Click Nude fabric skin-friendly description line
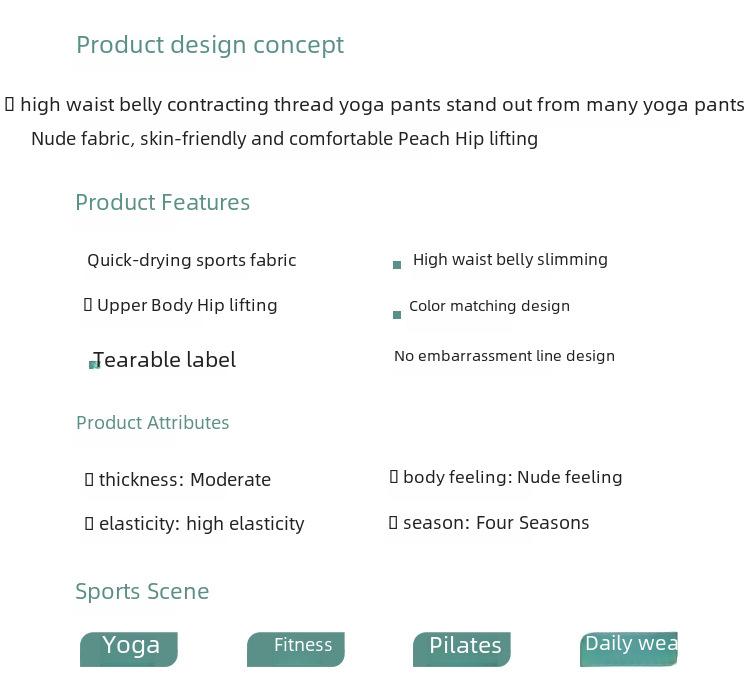Viewport: 750px width, 690px height. click(285, 139)
